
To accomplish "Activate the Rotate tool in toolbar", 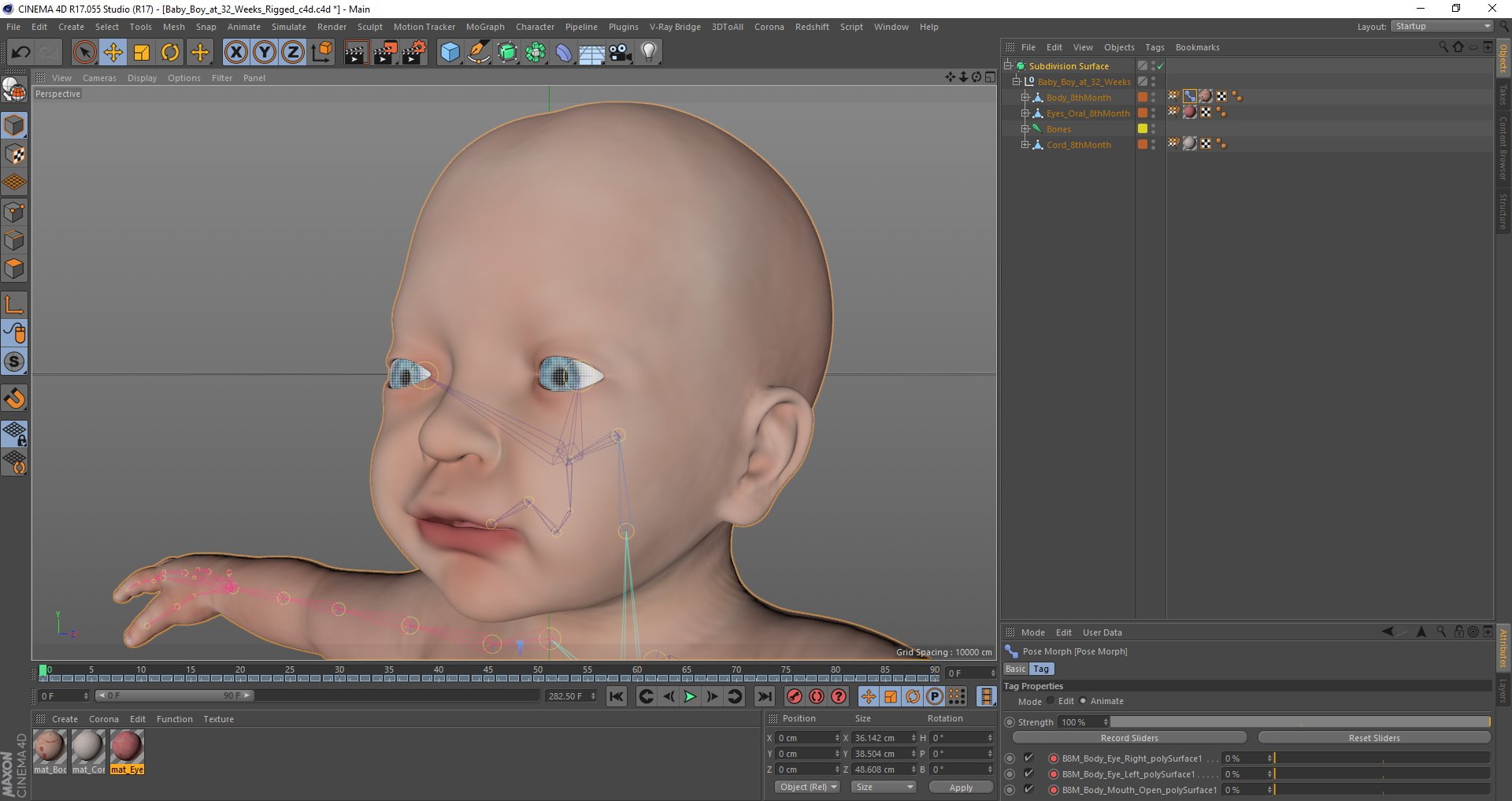I will 170,53.
